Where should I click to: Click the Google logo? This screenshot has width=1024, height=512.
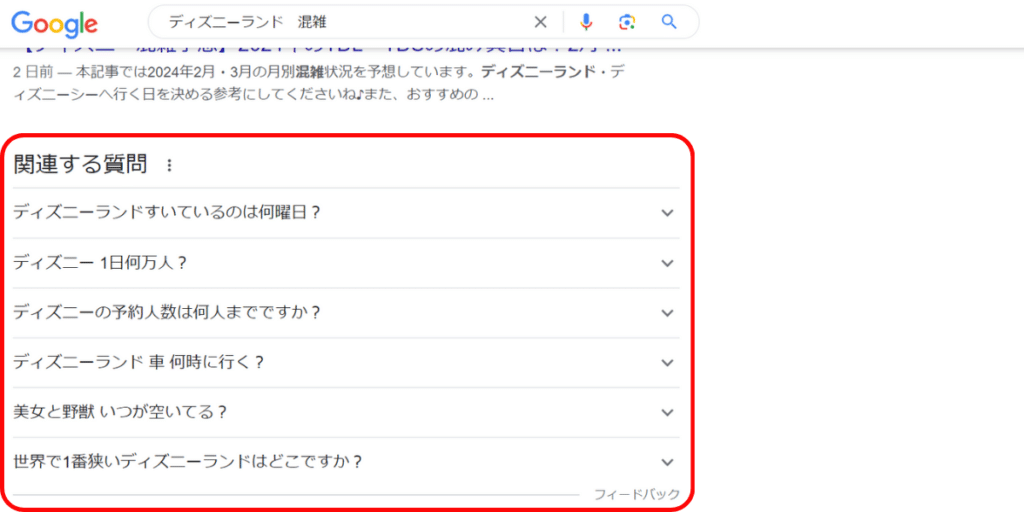(x=55, y=24)
